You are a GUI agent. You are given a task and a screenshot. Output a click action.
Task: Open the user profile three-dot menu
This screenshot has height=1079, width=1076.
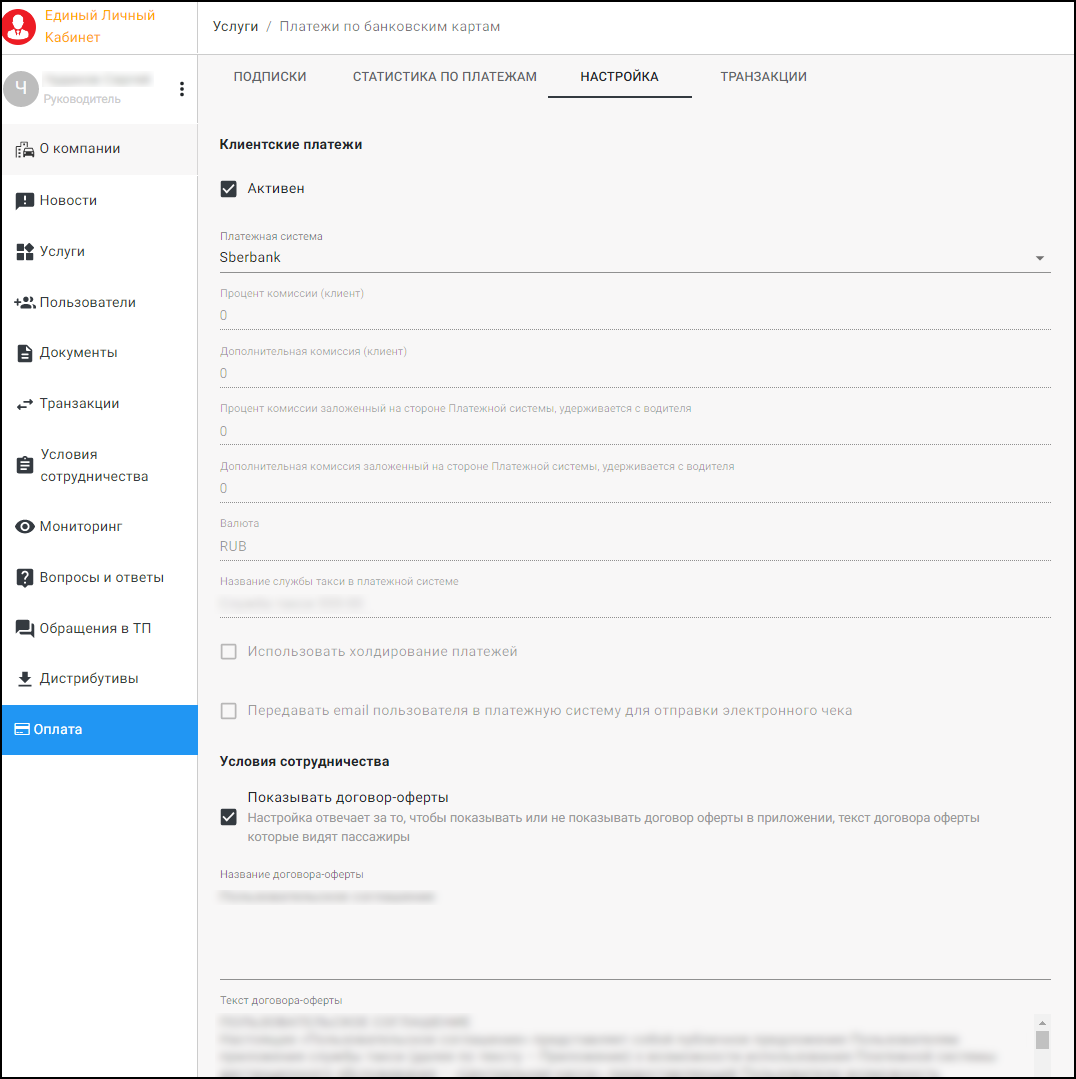tap(182, 89)
